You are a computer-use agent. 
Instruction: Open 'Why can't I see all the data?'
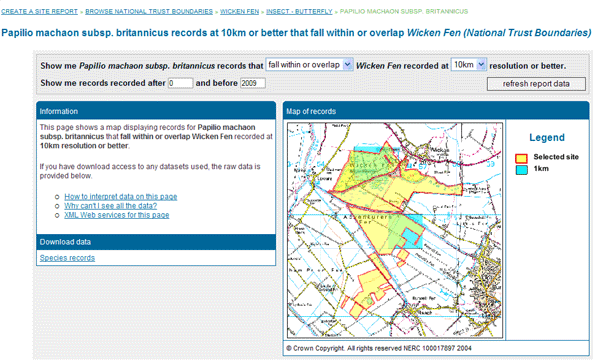pos(110,206)
